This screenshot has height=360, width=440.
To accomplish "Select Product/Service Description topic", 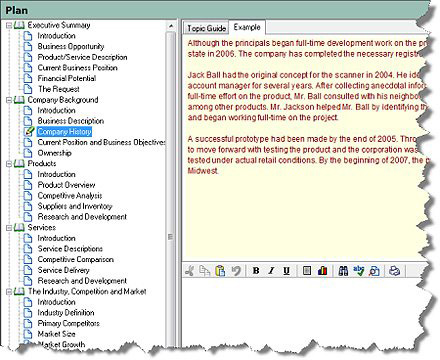I will tap(82, 57).
